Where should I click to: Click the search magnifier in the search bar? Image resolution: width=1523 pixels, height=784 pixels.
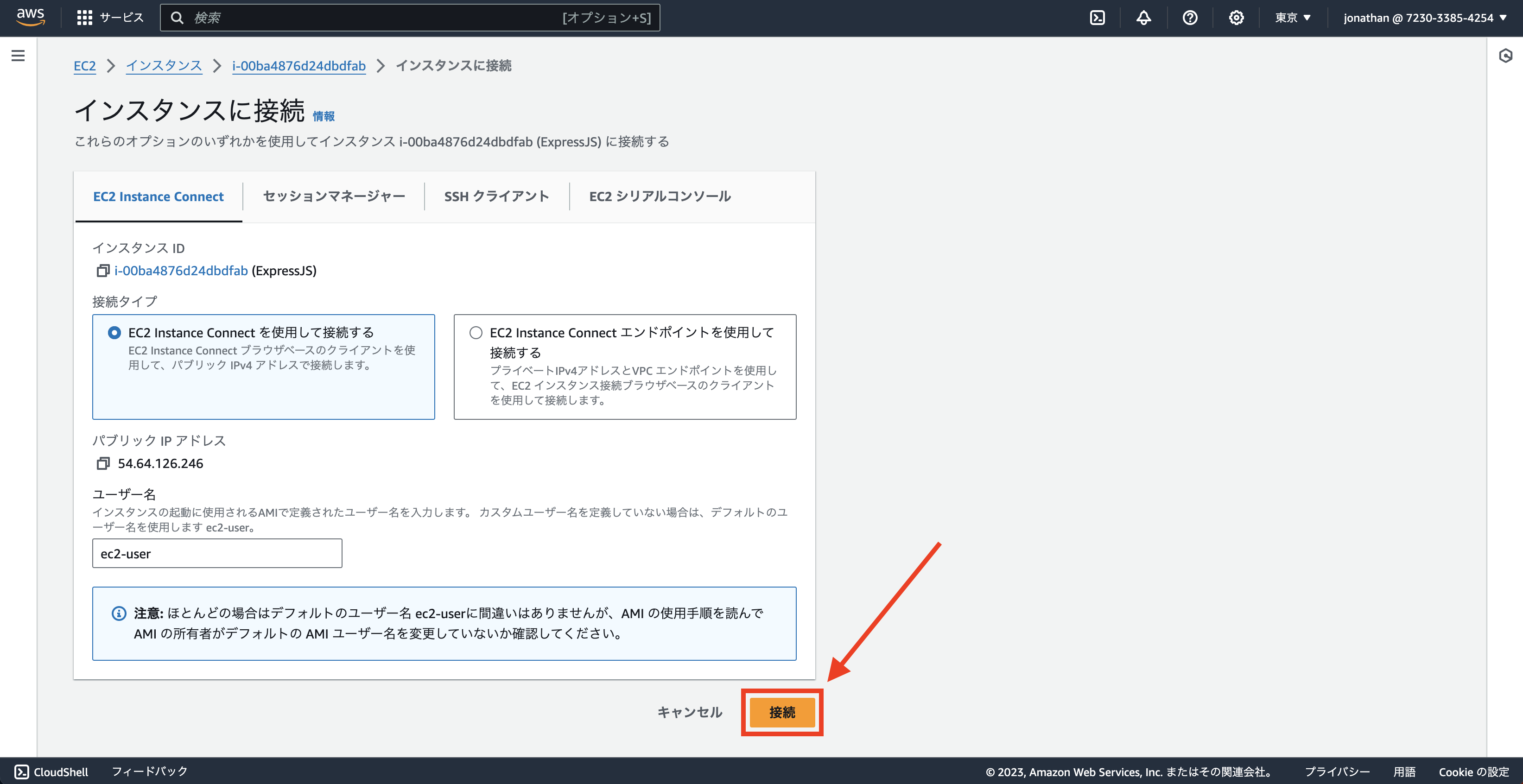pyautogui.click(x=178, y=17)
